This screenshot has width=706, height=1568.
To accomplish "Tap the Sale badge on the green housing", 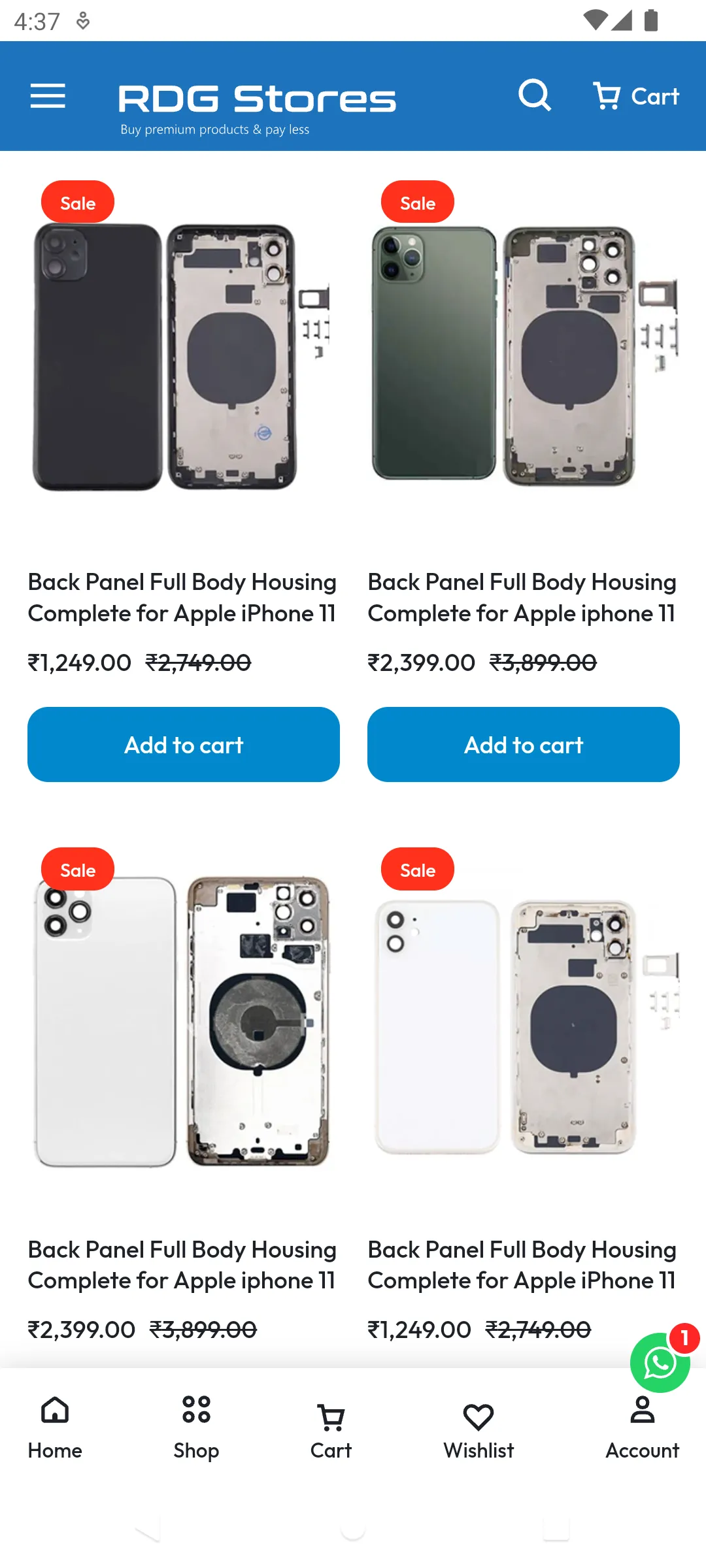I will [x=417, y=202].
